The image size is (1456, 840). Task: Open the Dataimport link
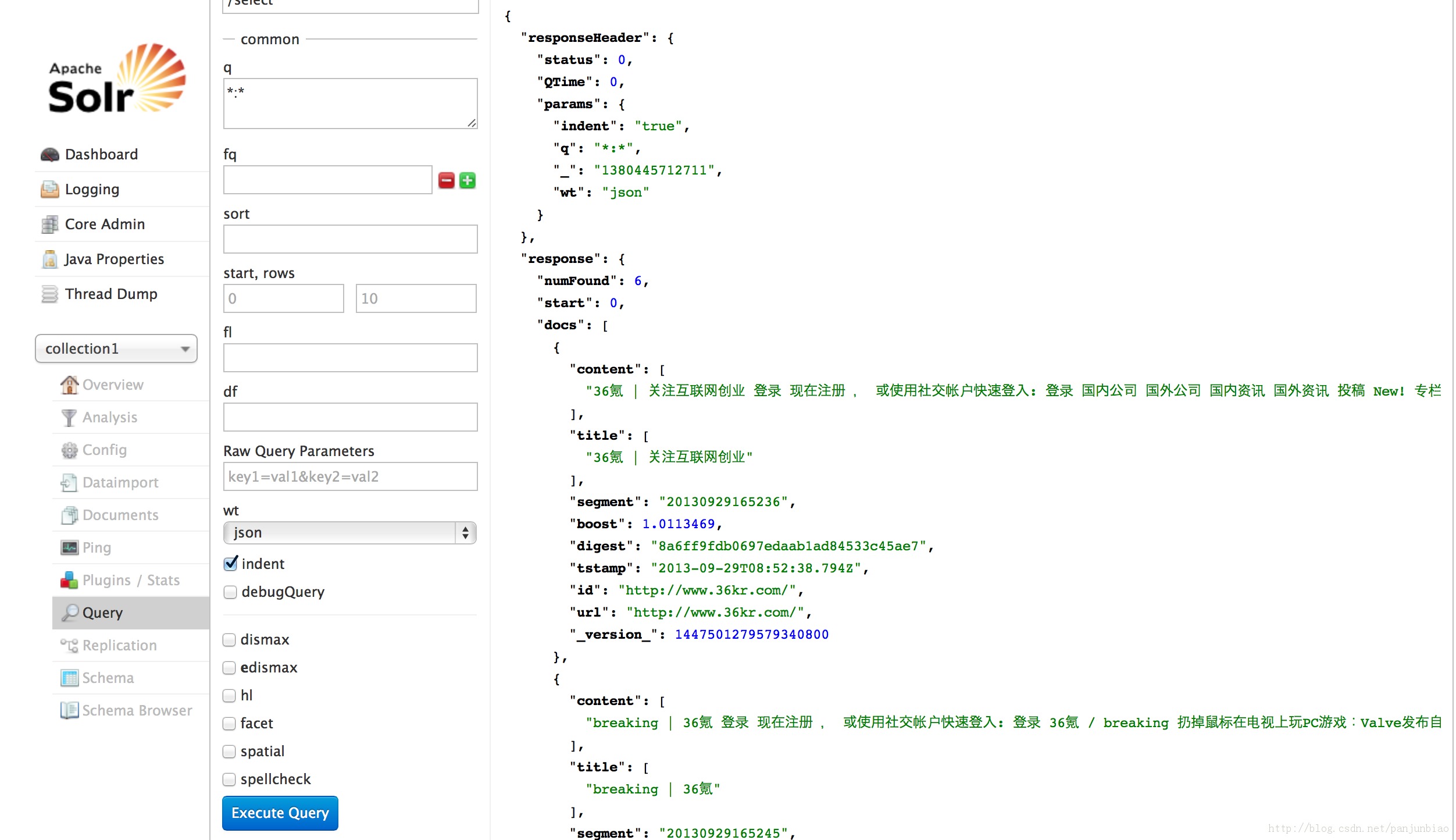120,482
